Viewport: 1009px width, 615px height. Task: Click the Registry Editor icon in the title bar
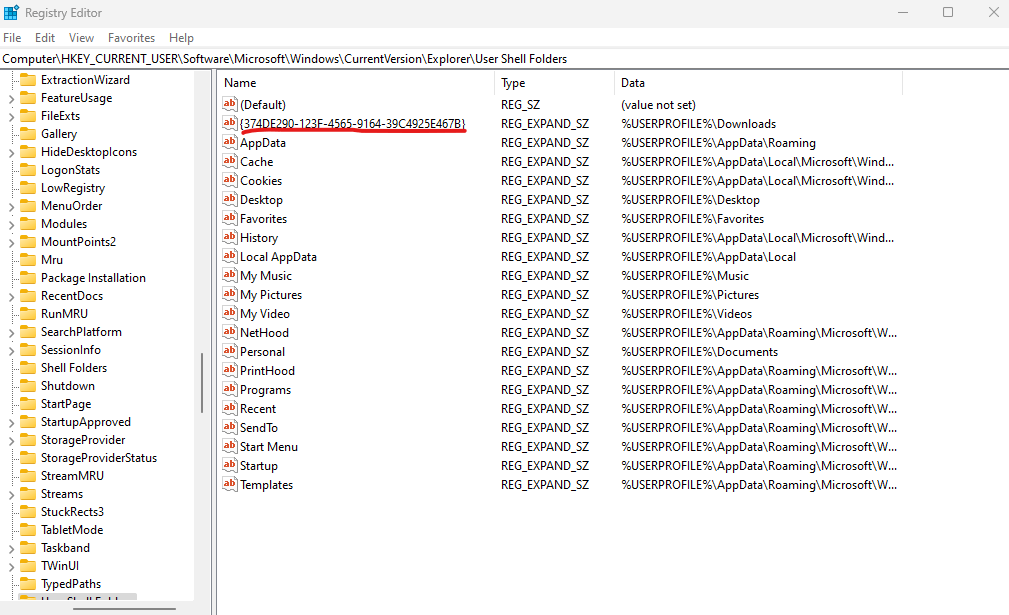tap(11, 12)
